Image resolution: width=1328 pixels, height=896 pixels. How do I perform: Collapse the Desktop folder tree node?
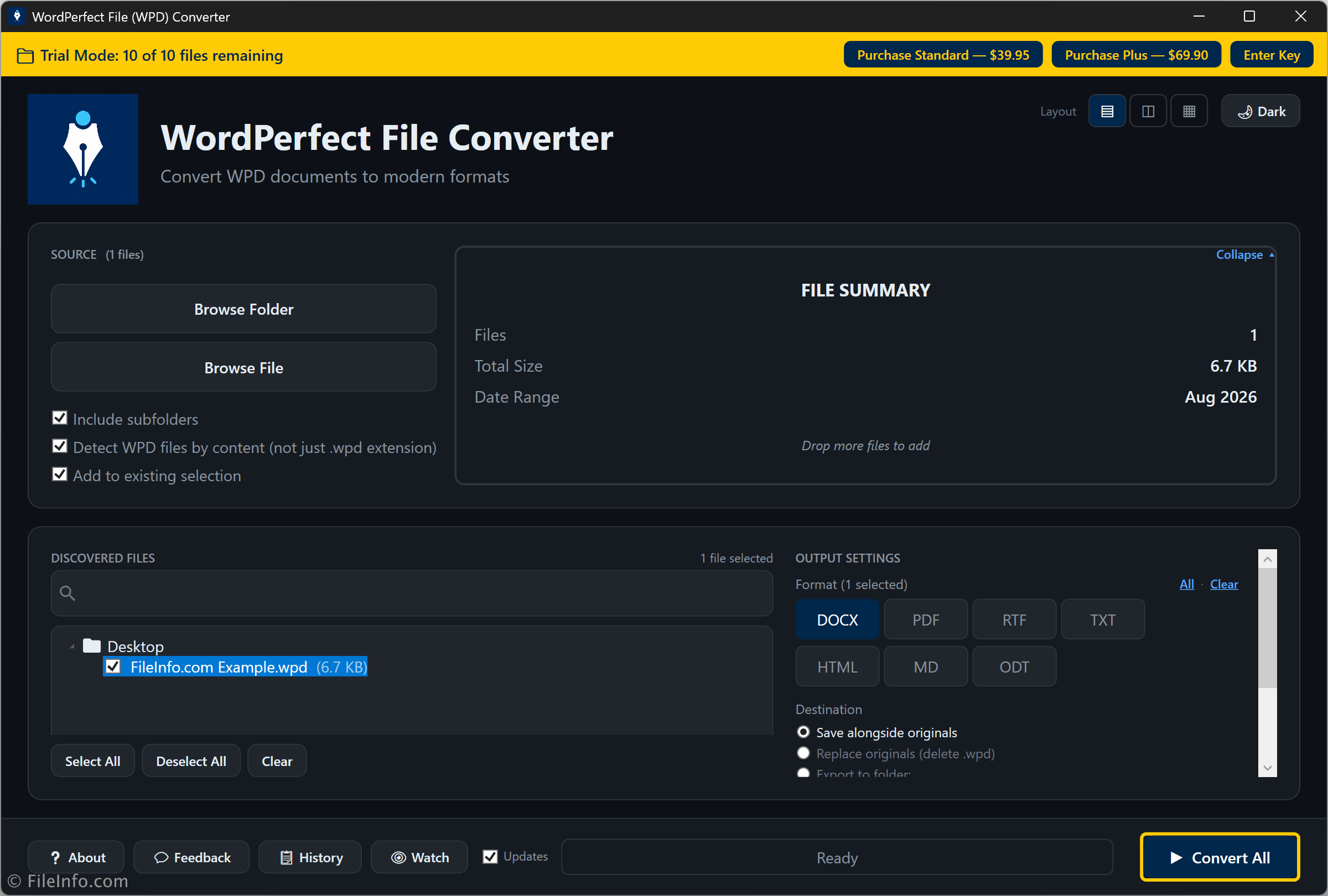72,647
